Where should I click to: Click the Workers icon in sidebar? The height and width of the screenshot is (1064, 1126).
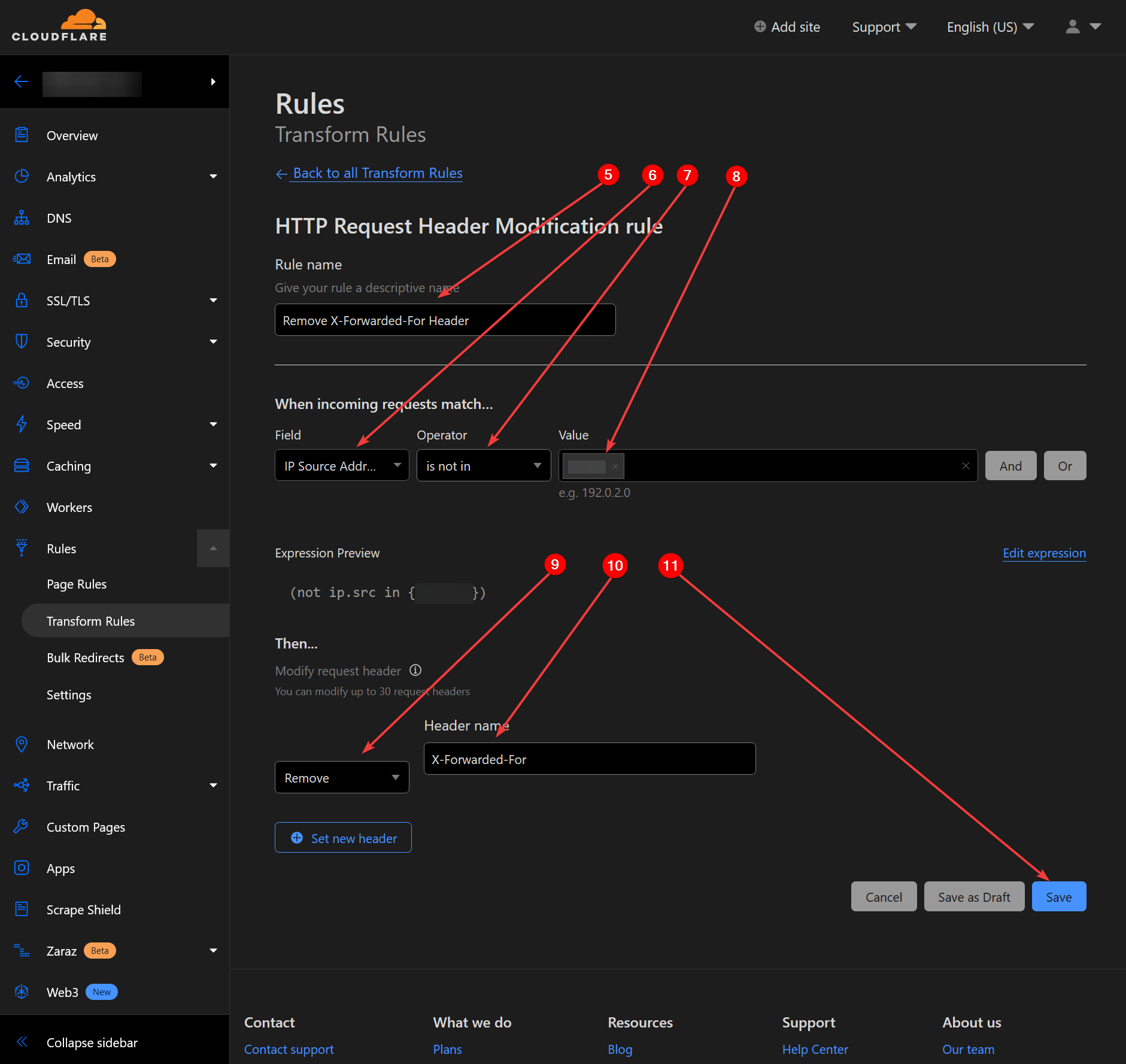(22, 507)
